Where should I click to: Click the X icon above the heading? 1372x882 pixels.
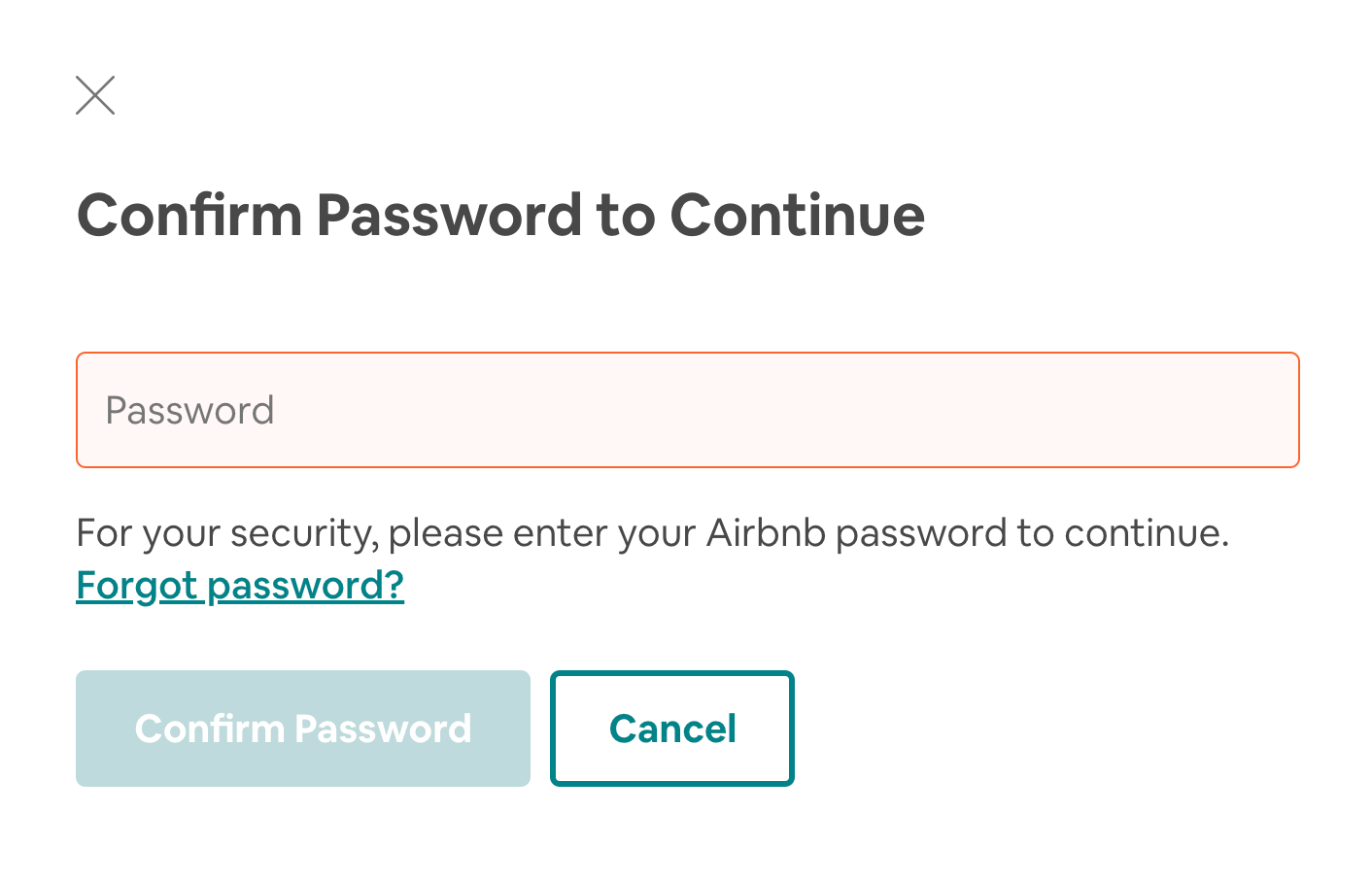coord(95,95)
